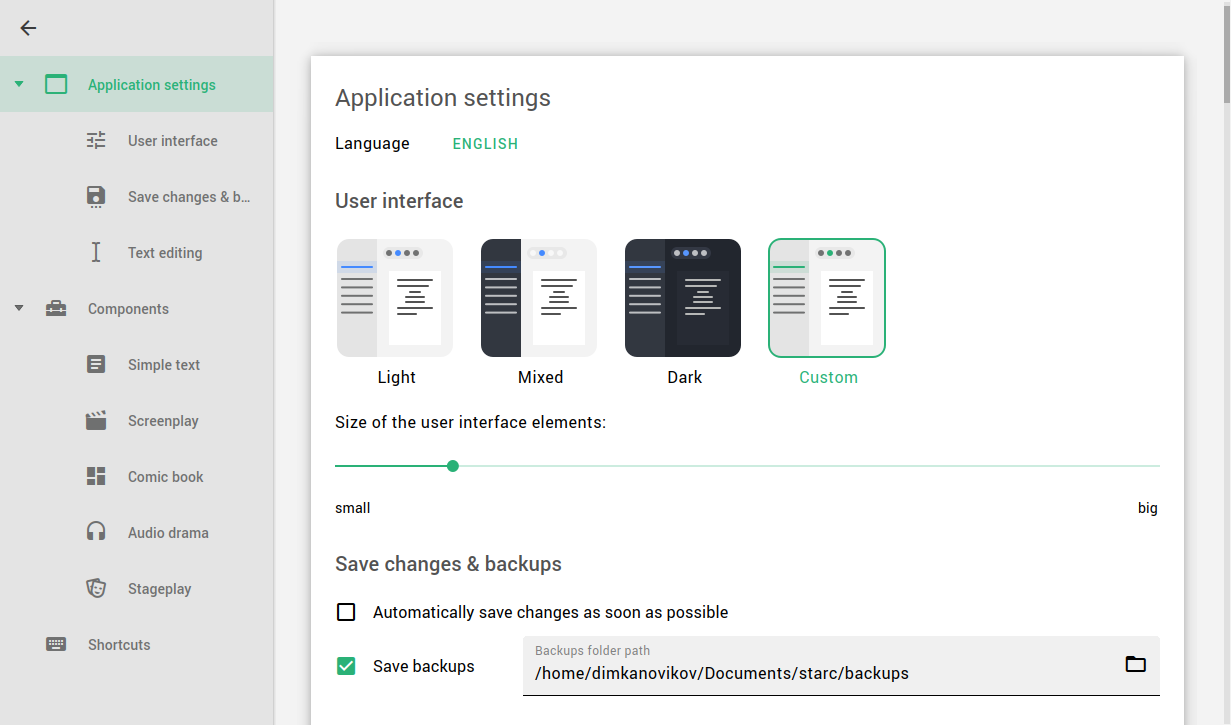Click the Simple text document icon
The width and height of the screenshot is (1231, 725).
click(96, 365)
